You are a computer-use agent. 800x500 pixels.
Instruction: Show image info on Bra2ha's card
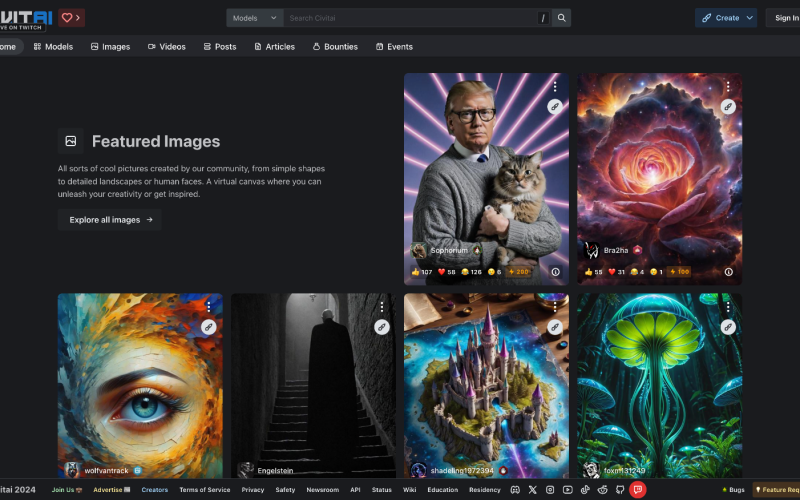point(729,272)
